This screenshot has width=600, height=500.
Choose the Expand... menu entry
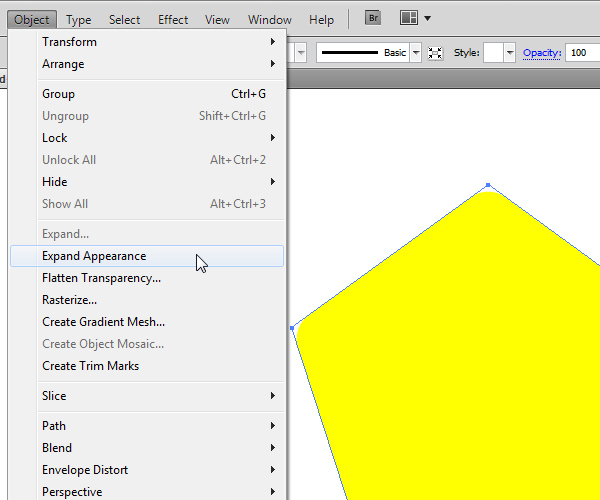coord(147,234)
